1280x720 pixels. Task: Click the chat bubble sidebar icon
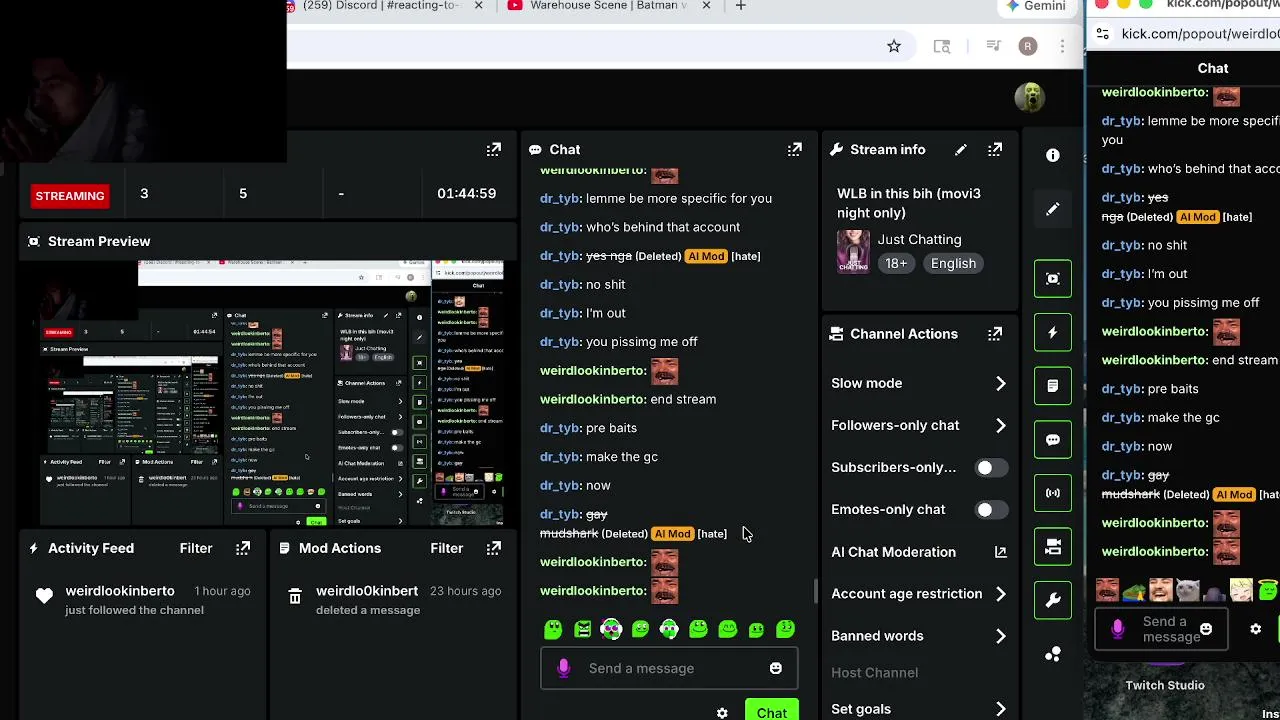(x=1053, y=439)
